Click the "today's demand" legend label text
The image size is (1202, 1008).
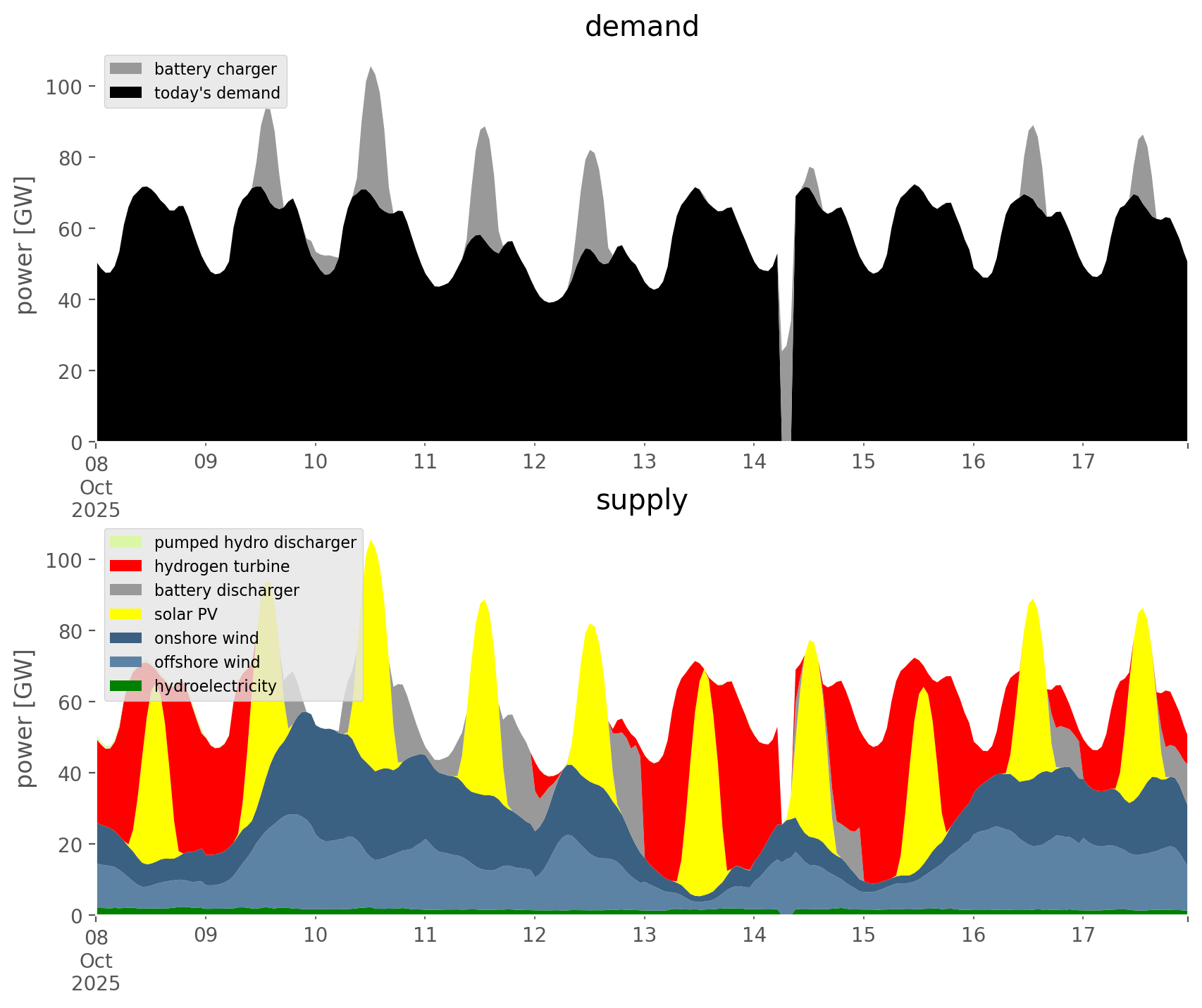pos(217,93)
